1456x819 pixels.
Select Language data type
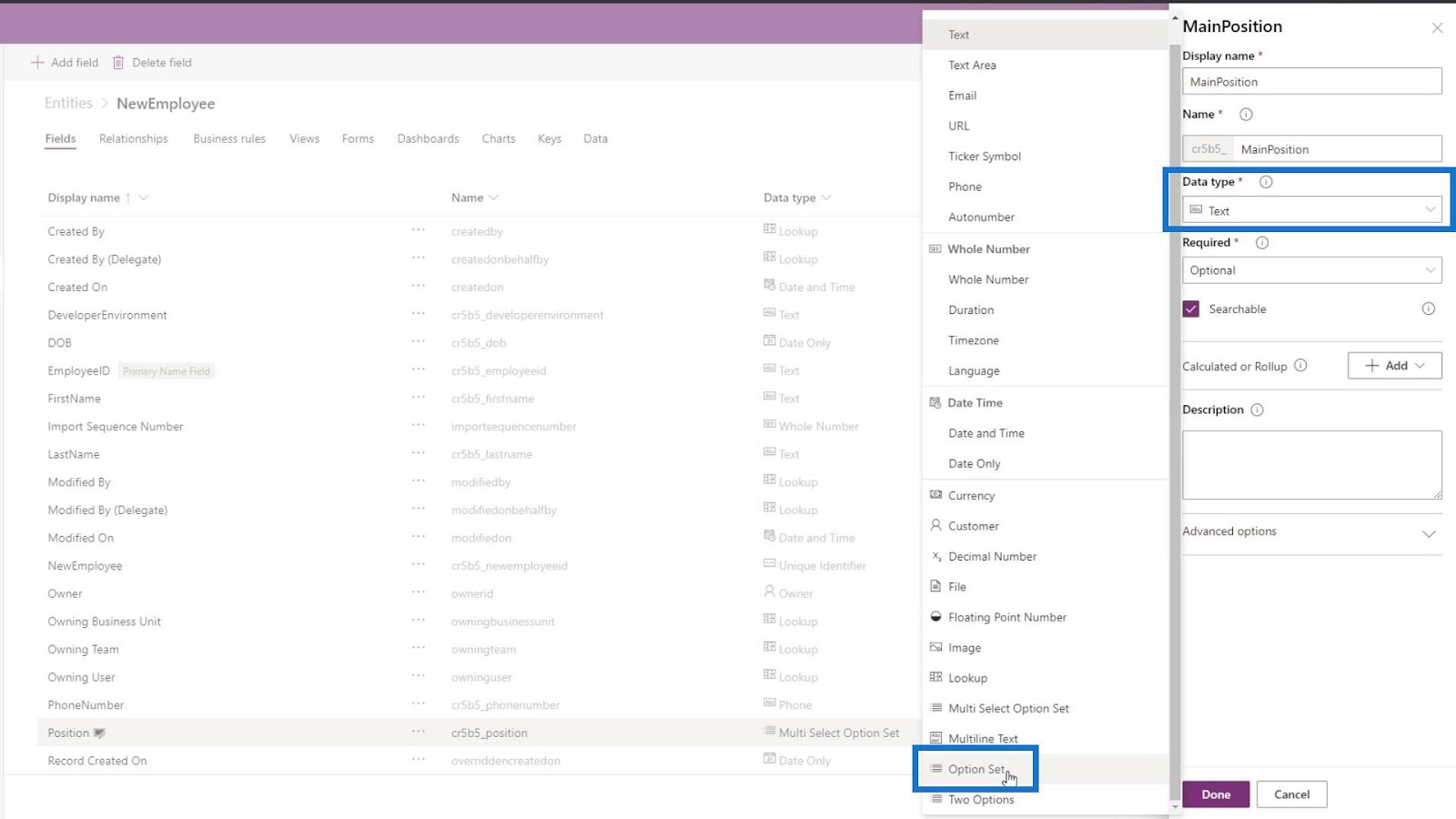coord(1045,371)
